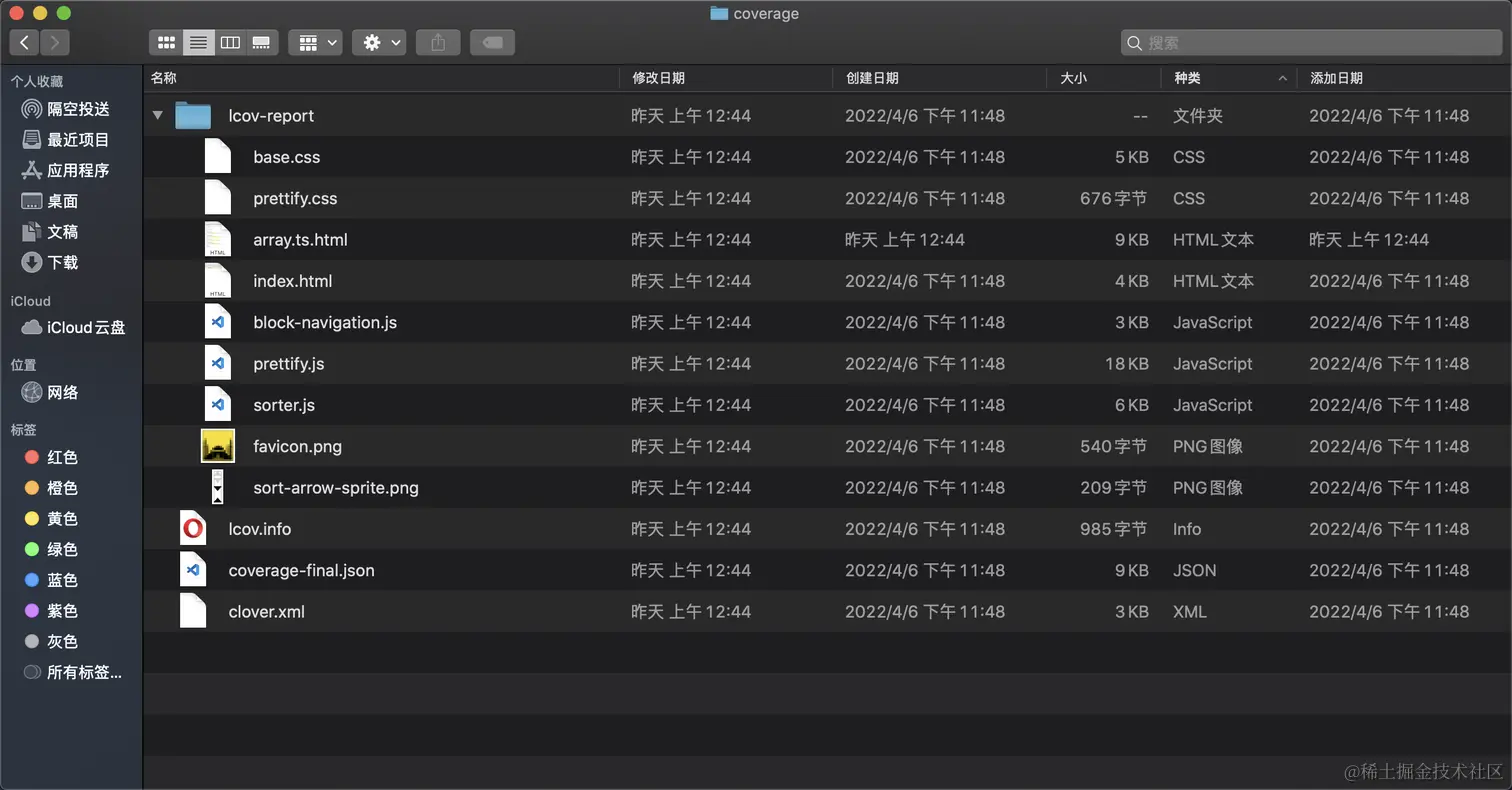Switch to column view mode

click(230, 42)
